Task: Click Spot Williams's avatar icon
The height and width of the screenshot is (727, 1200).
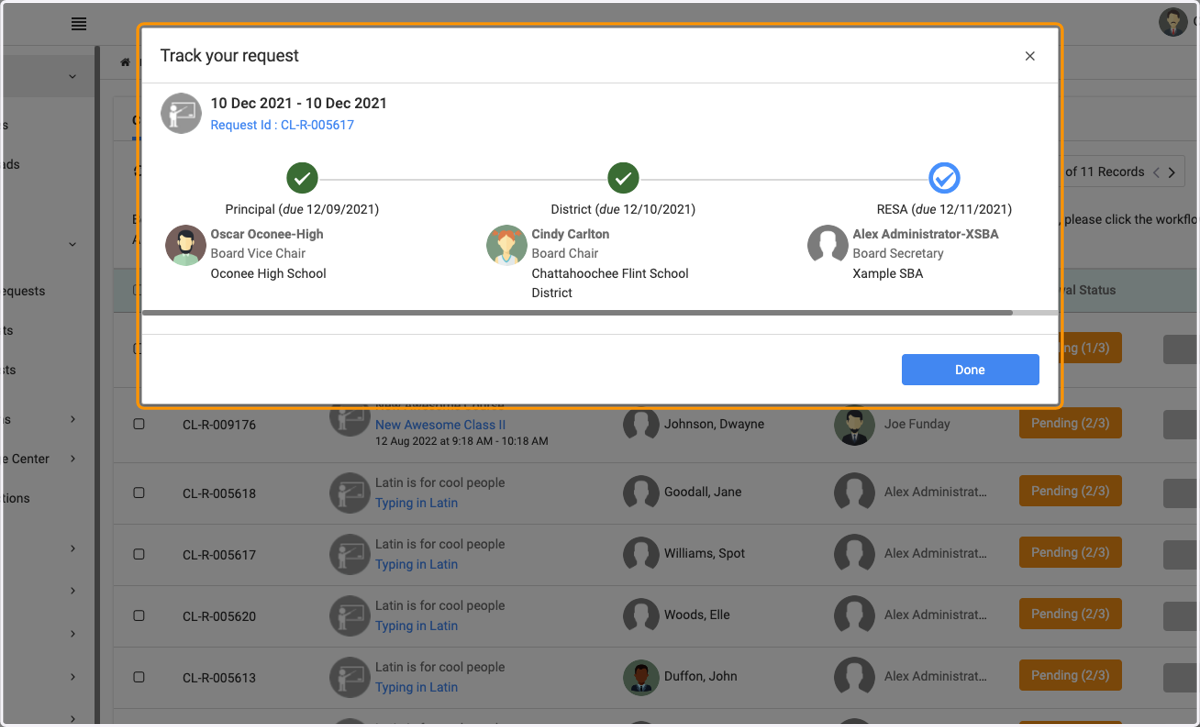Action: 641,553
